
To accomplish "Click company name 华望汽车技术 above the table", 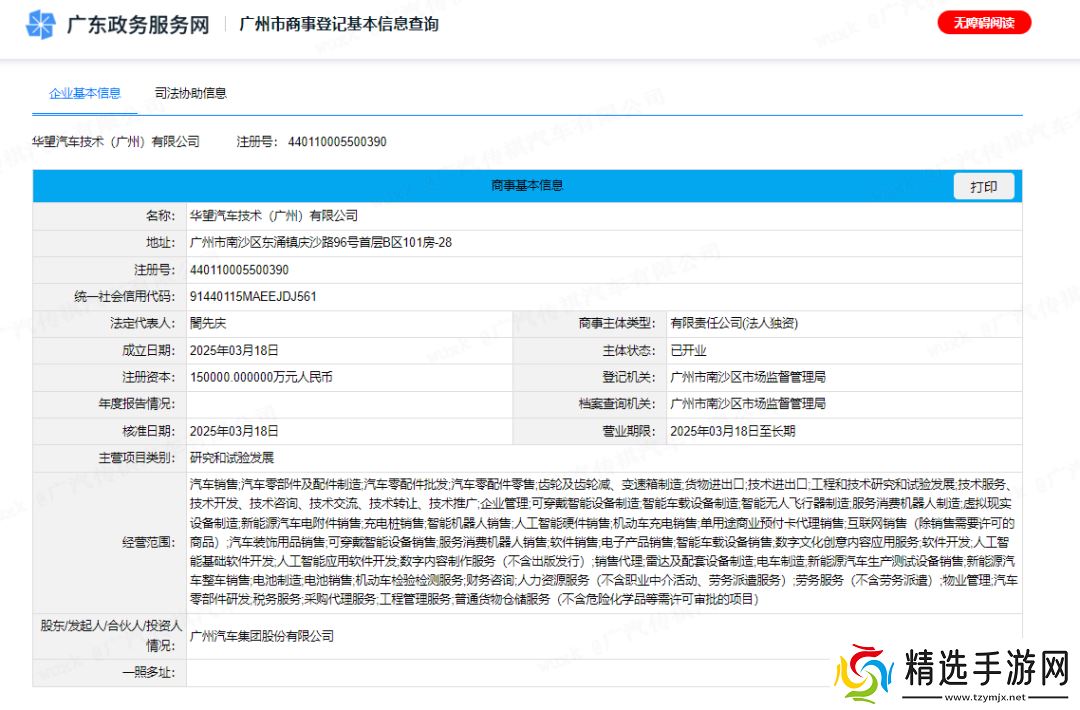I will point(115,142).
